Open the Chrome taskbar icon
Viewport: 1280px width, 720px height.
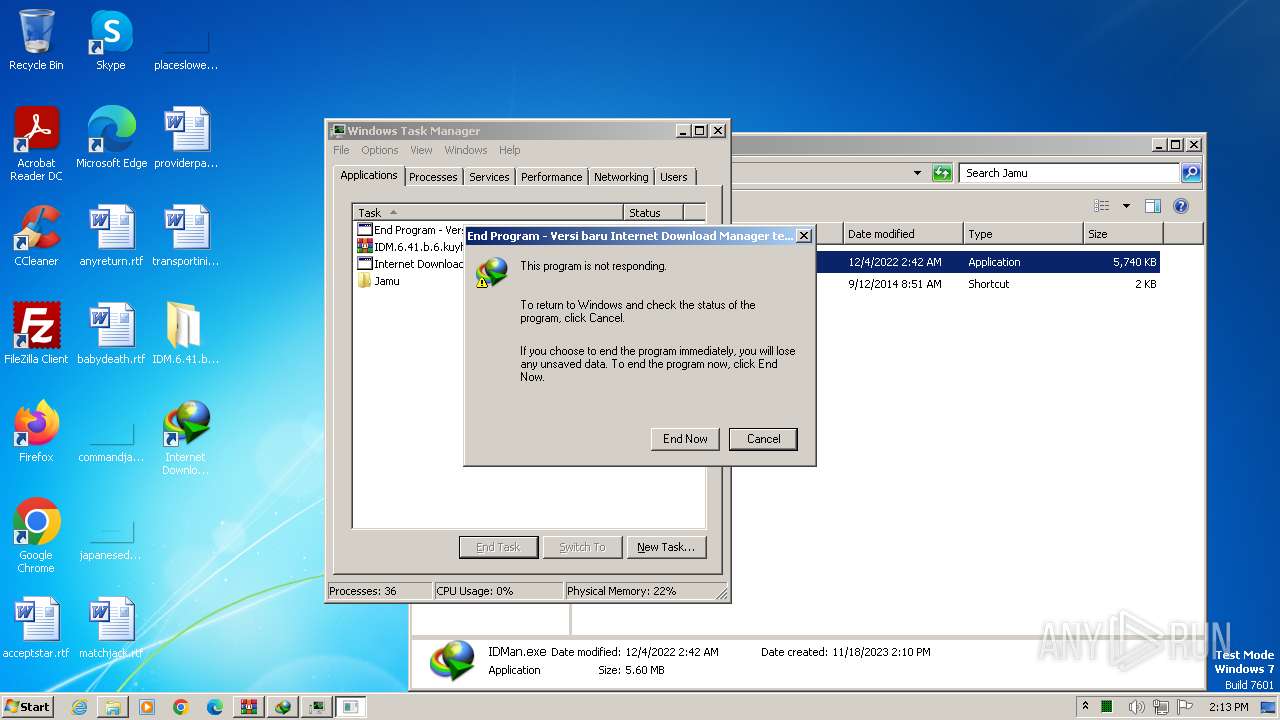point(181,707)
